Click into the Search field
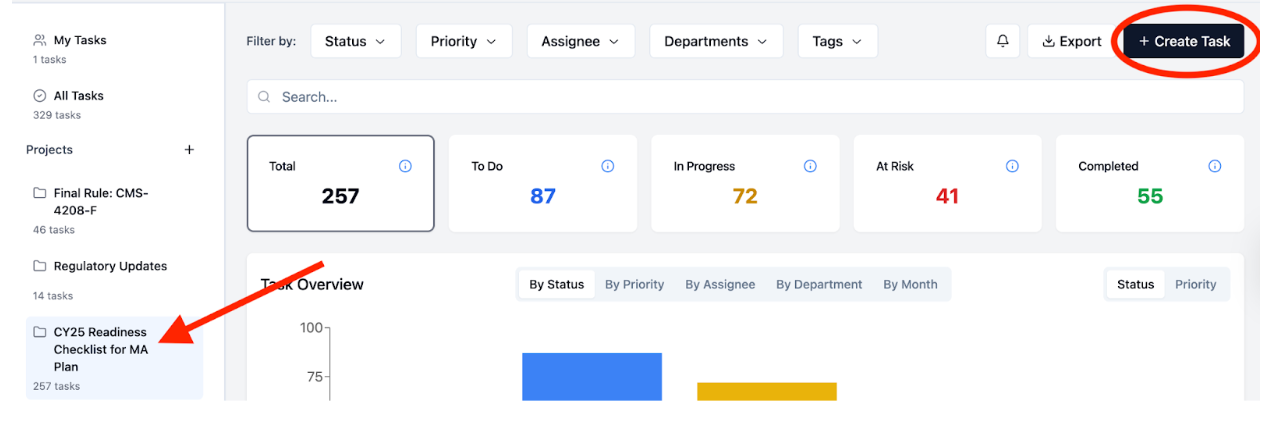The image size is (1270, 424). point(745,97)
